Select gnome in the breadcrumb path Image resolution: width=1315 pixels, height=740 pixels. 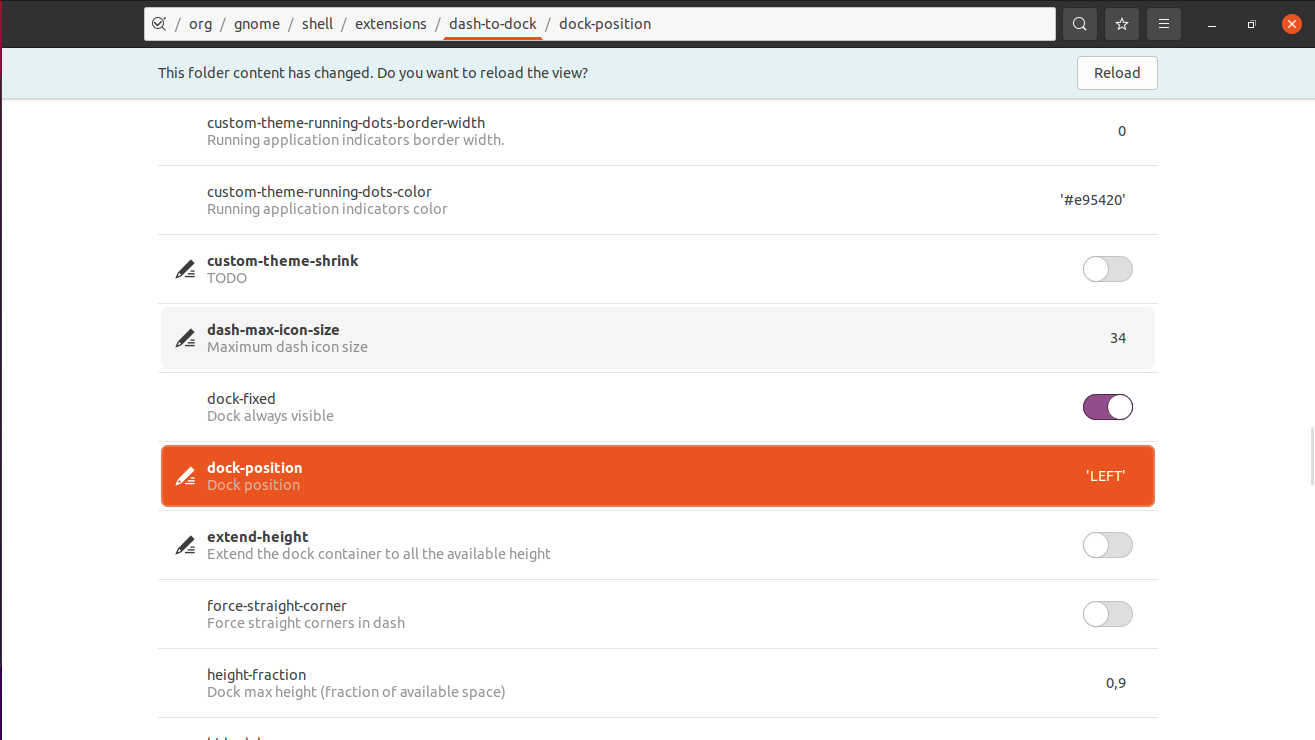point(257,23)
